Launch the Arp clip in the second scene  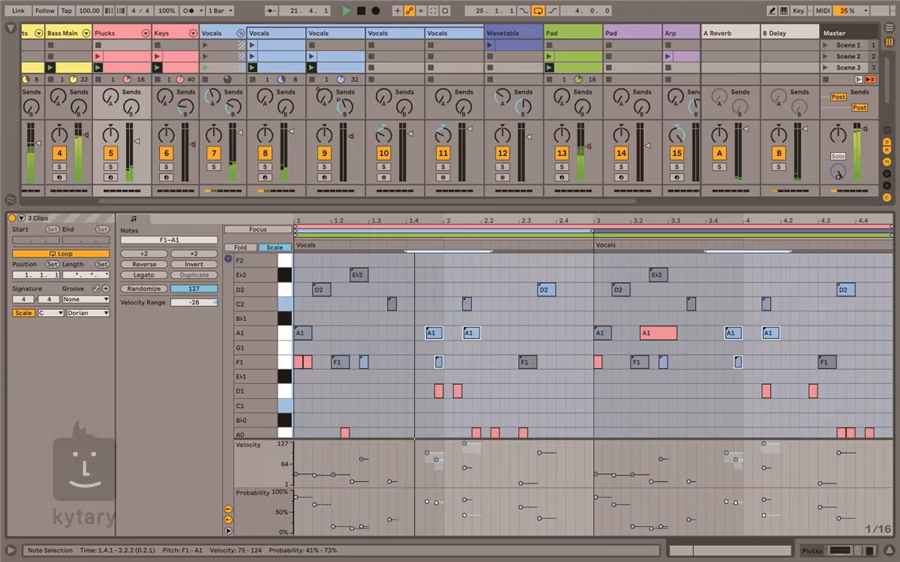[669, 57]
